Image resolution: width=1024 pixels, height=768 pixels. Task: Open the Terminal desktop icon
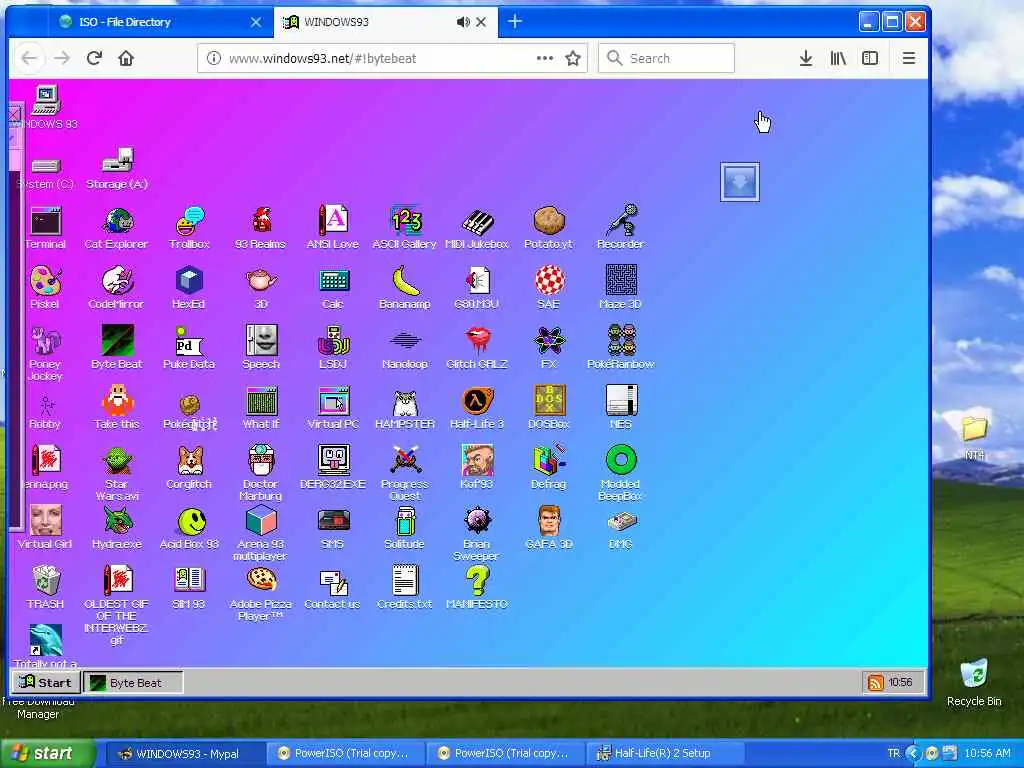click(45, 228)
